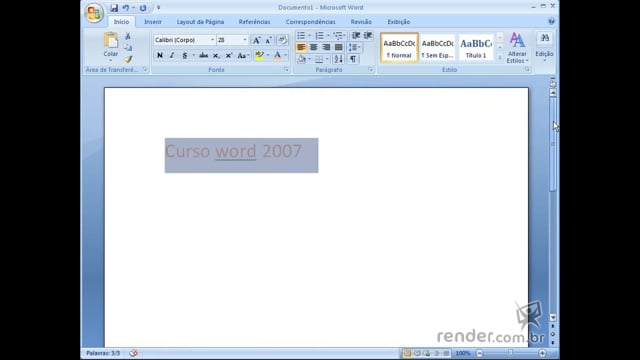
Task: Justify the paragraph text
Action: click(x=338, y=48)
